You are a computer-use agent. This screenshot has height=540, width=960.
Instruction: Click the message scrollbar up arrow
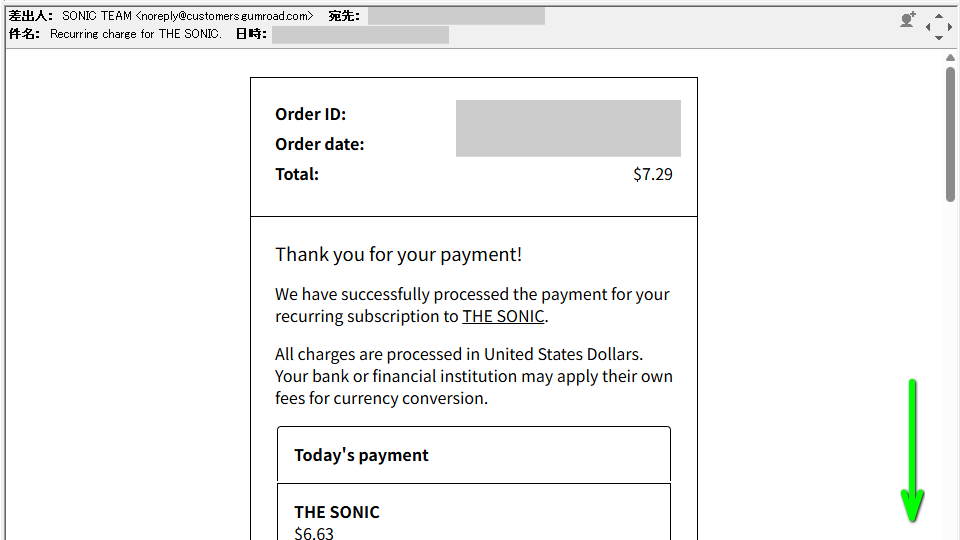950,58
